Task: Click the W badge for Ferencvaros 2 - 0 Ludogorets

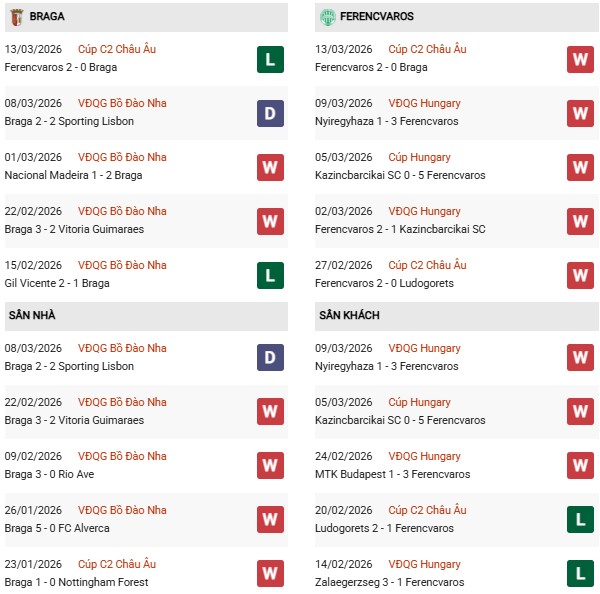Action: tap(581, 275)
